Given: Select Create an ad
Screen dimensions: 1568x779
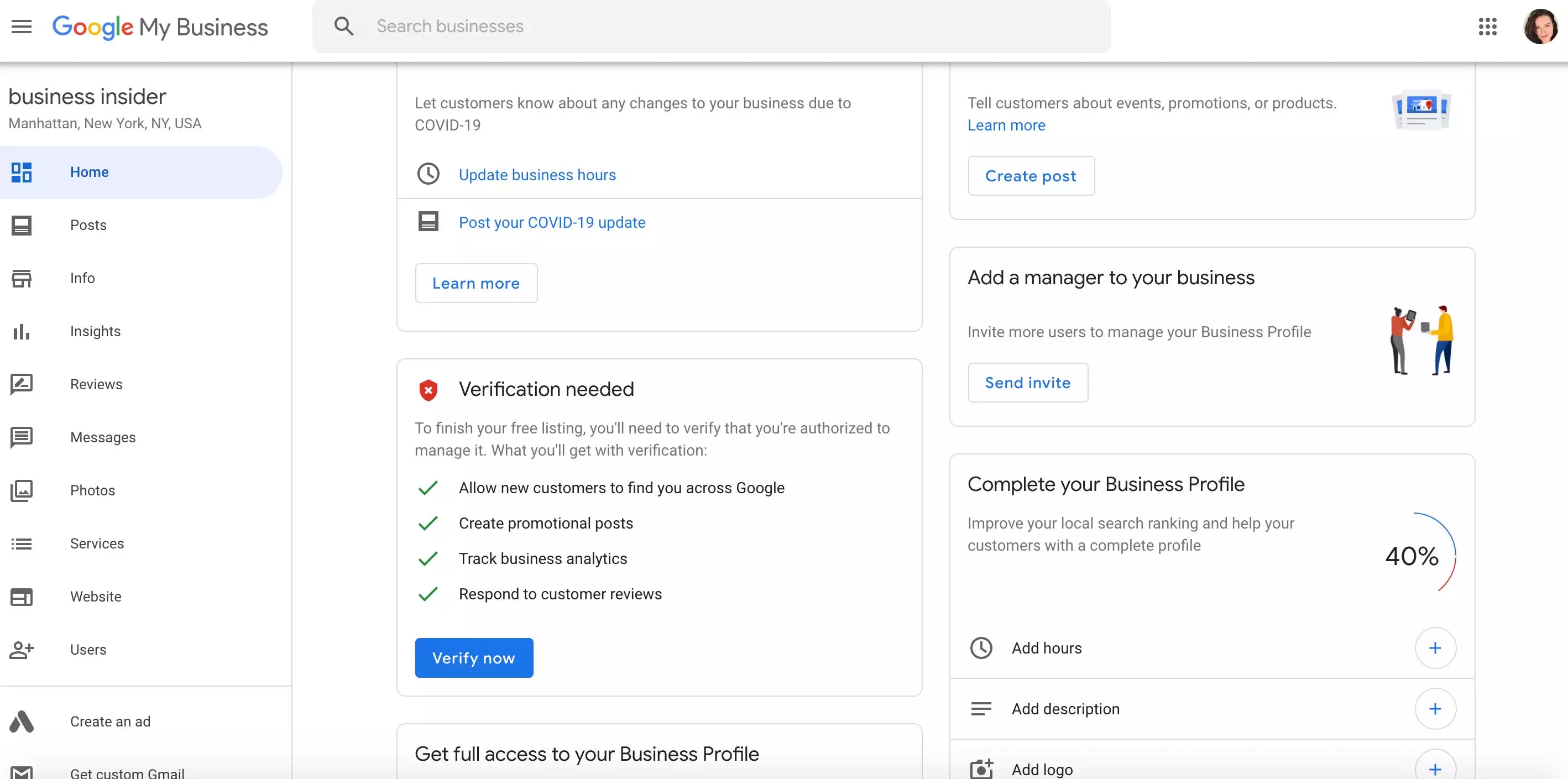Looking at the screenshot, I should 141,721.
